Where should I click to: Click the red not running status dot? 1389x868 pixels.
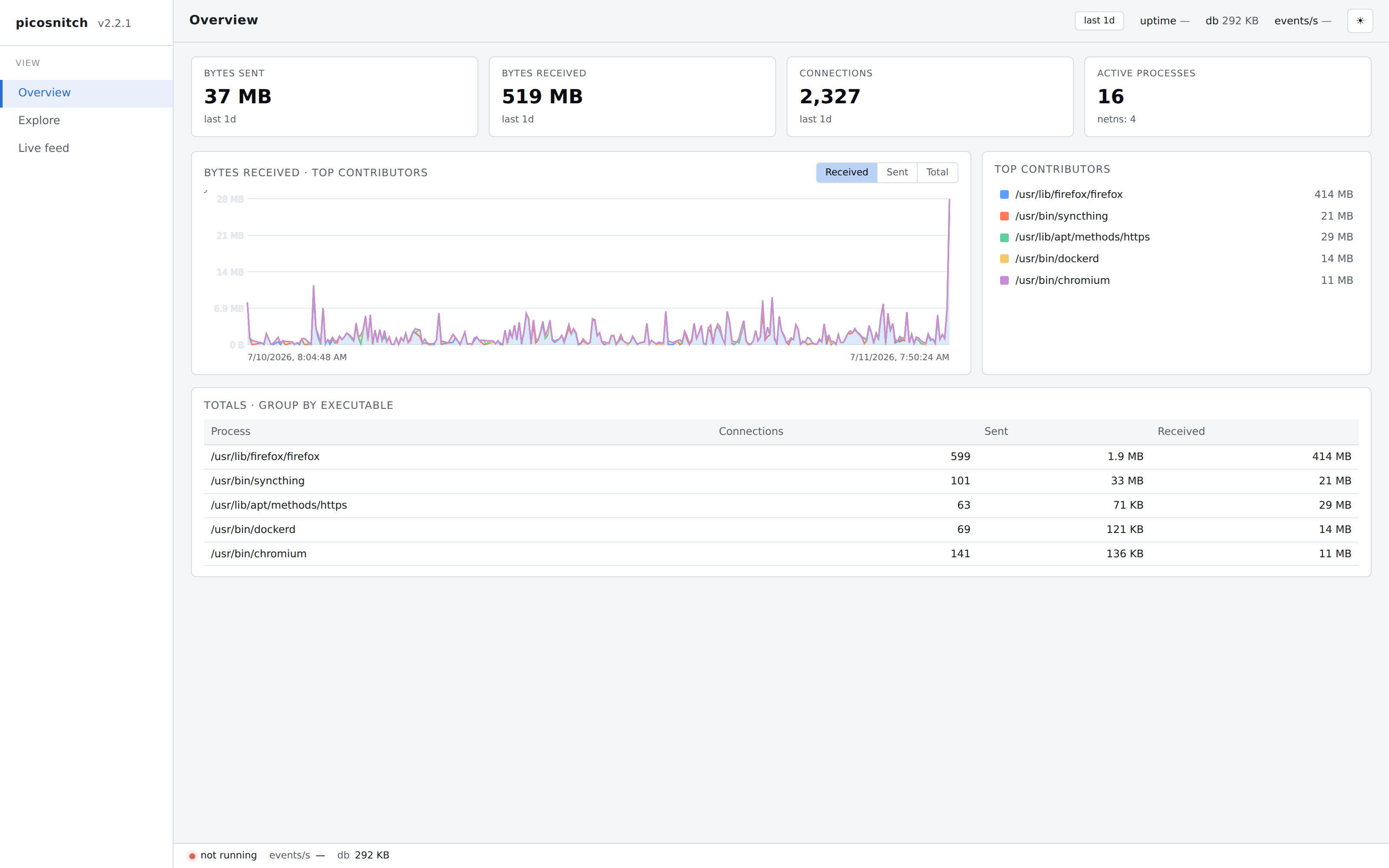[x=192, y=855]
